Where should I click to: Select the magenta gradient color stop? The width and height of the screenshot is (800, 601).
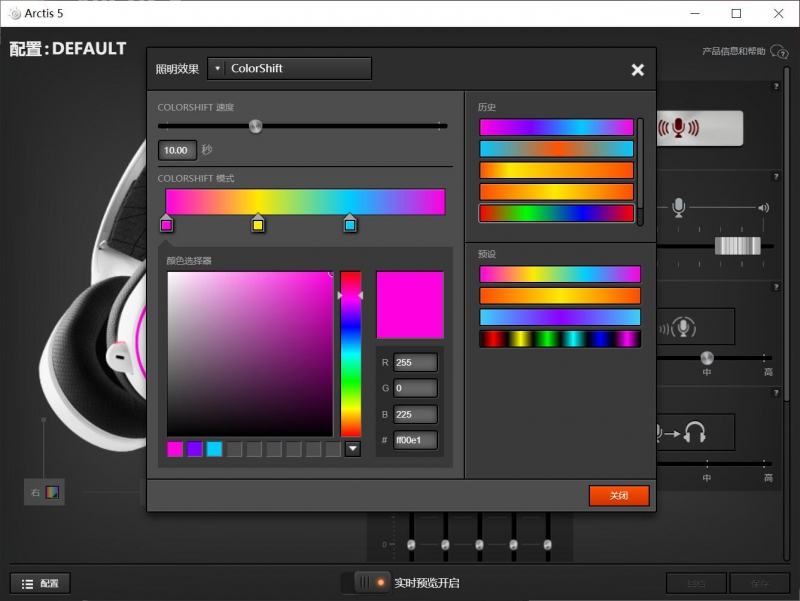pyautogui.click(x=166, y=224)
